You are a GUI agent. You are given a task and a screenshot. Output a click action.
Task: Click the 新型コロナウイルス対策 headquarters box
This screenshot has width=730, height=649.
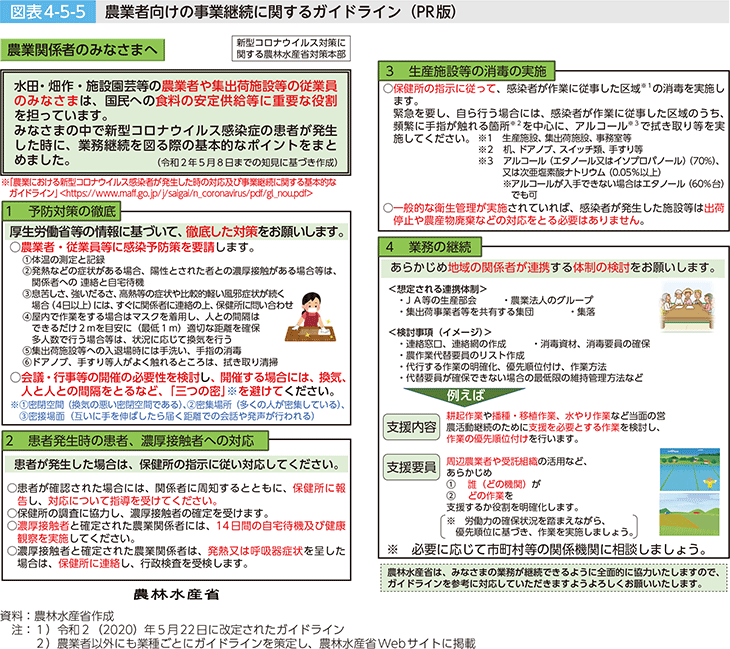[291, 49]
